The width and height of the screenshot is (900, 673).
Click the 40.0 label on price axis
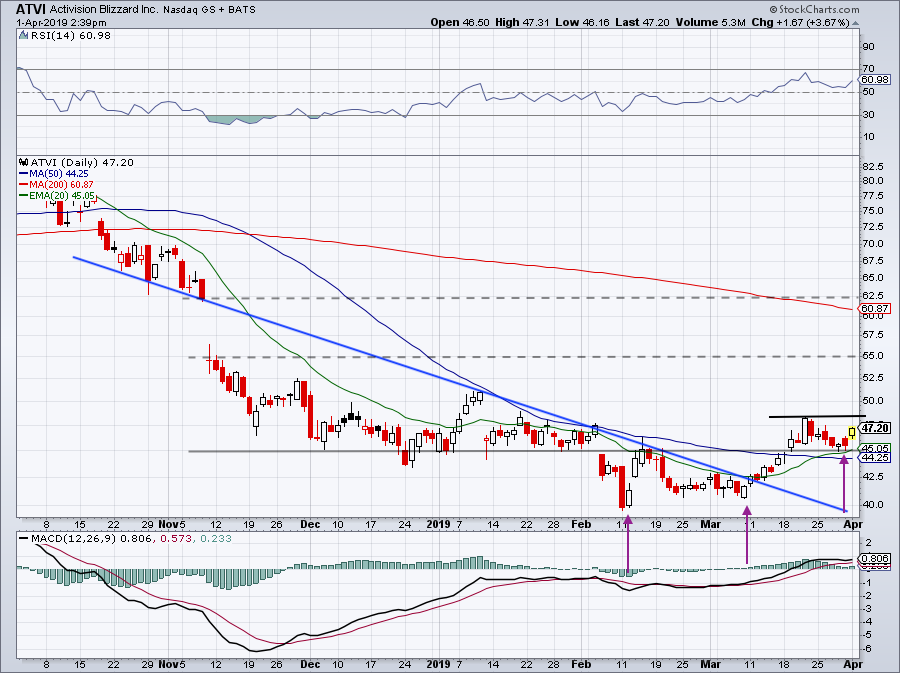coord(873,505)
